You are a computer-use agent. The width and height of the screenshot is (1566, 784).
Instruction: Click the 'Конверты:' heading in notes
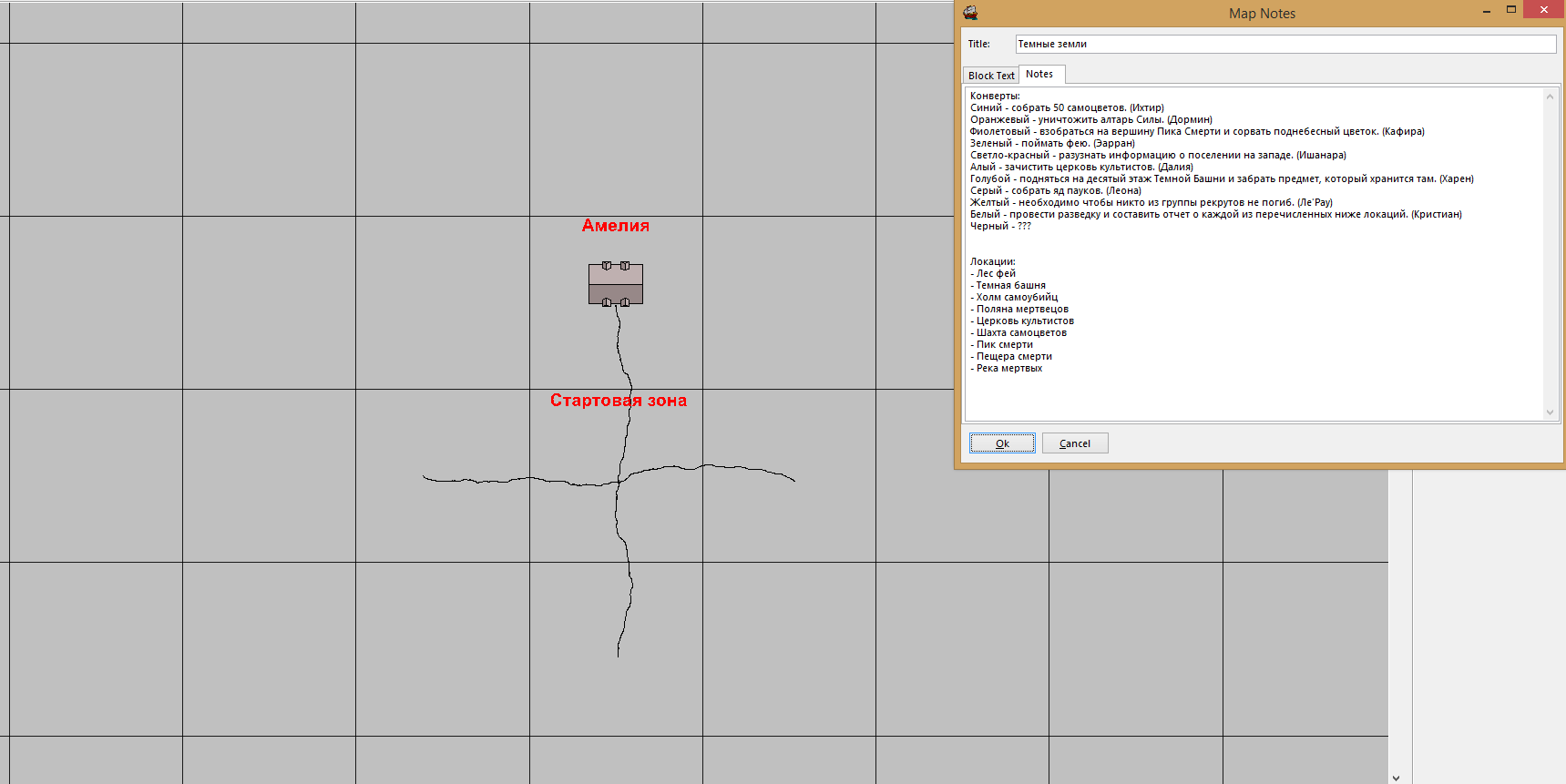[x=995, y=96]
